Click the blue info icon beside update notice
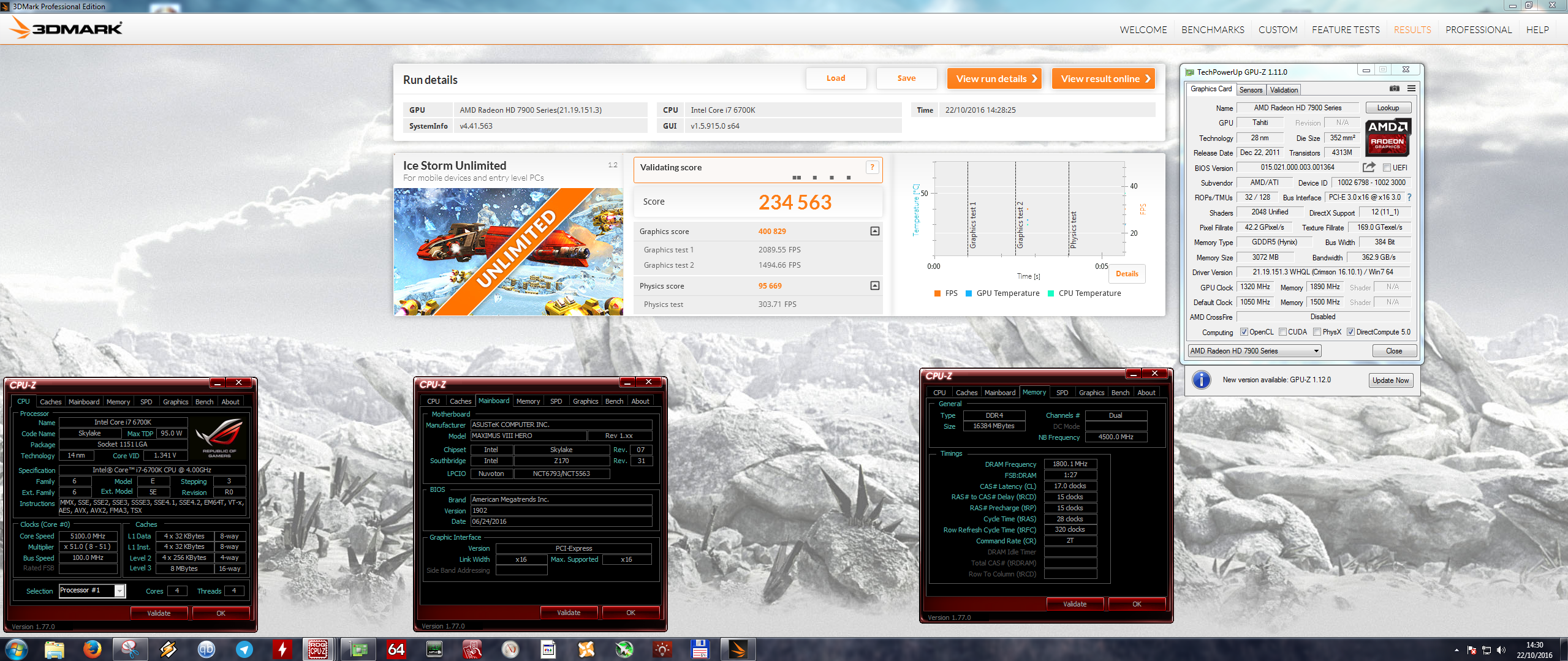The width and height of the screenshot is (1568, 661). click(1202, 380)
